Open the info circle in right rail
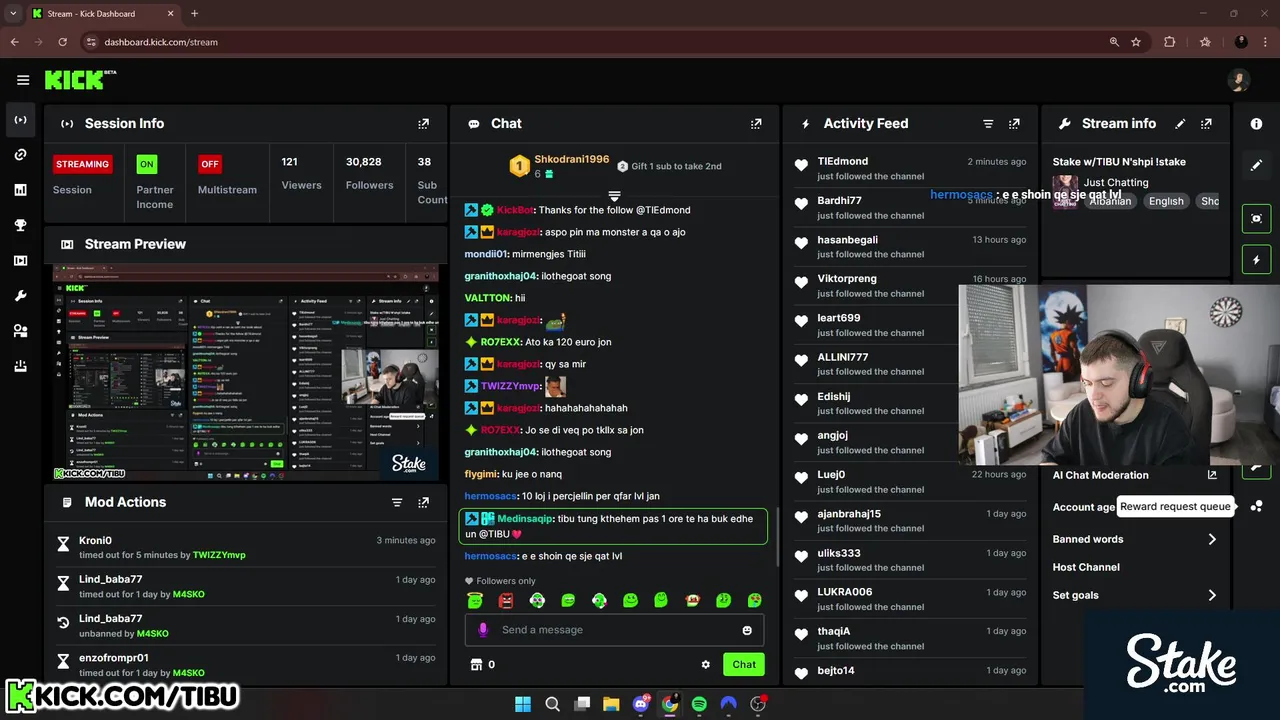Image resolution: width=1280 pixels, height=720 pixels. [1257, 124]
